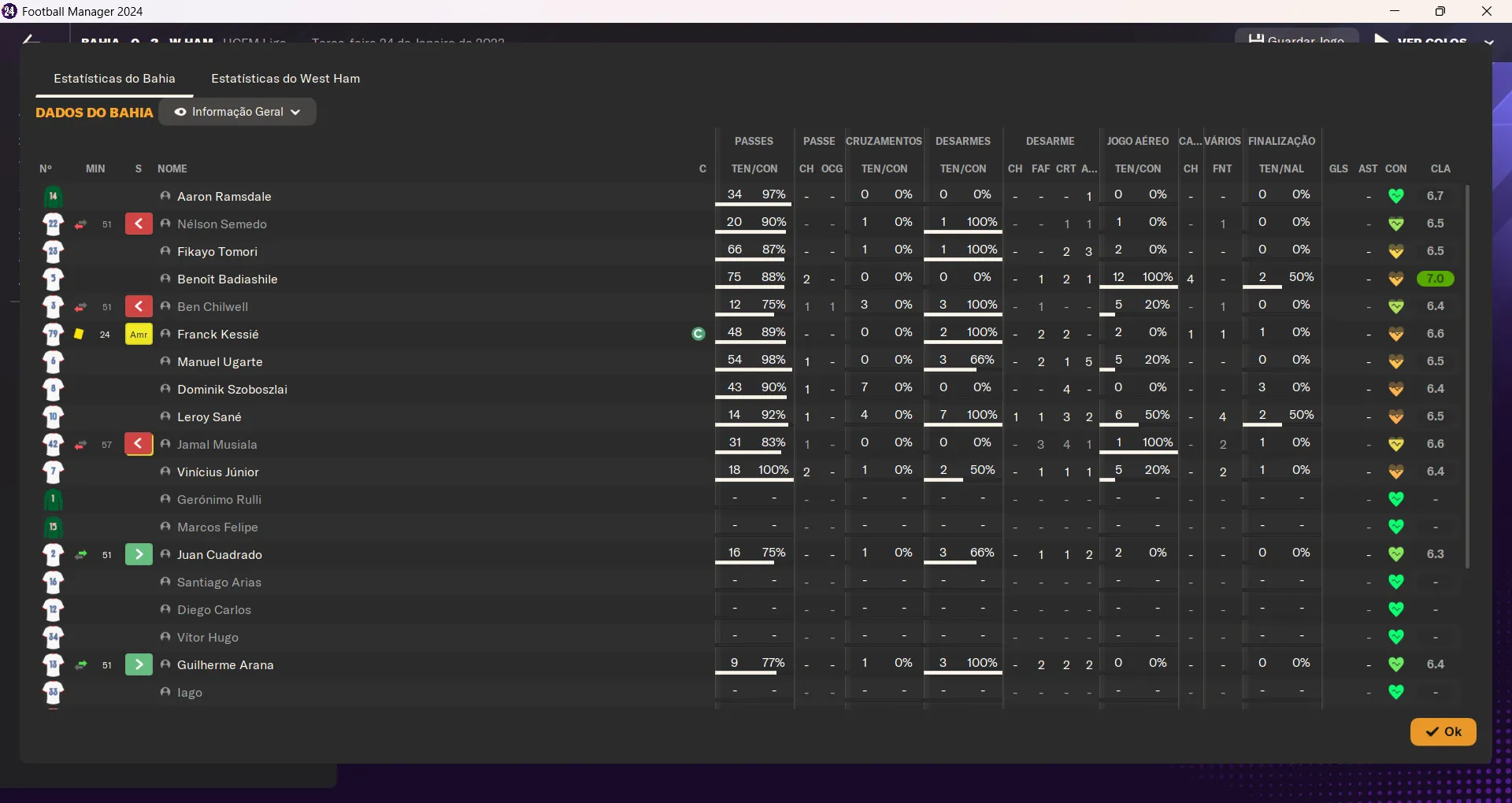
Task: Click the Football Manager 2024 app icon
Action: 9,11
